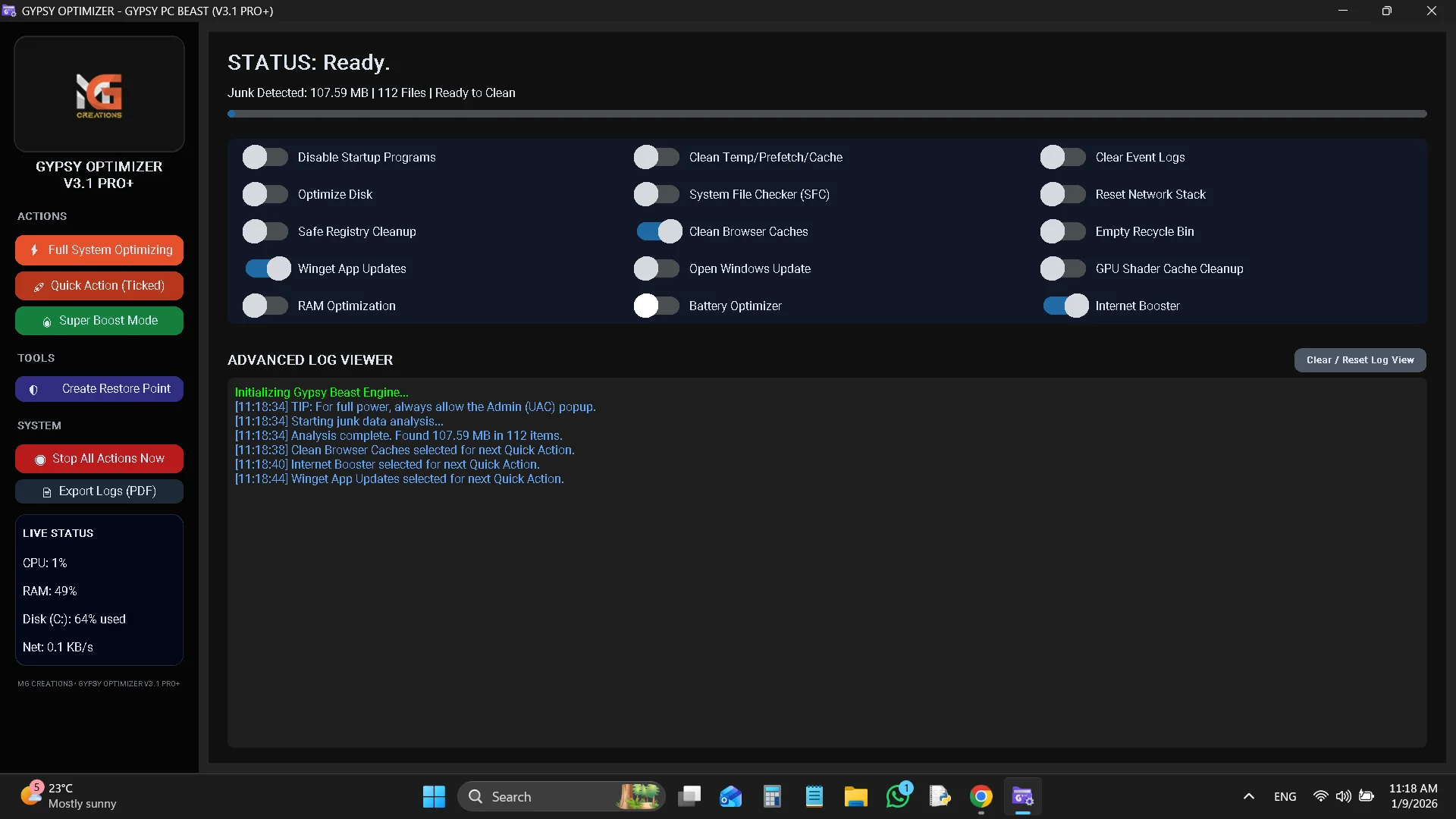The image size is (1456, 819).
Task: Export logs as PDF
Action: [x=99, y=491]
